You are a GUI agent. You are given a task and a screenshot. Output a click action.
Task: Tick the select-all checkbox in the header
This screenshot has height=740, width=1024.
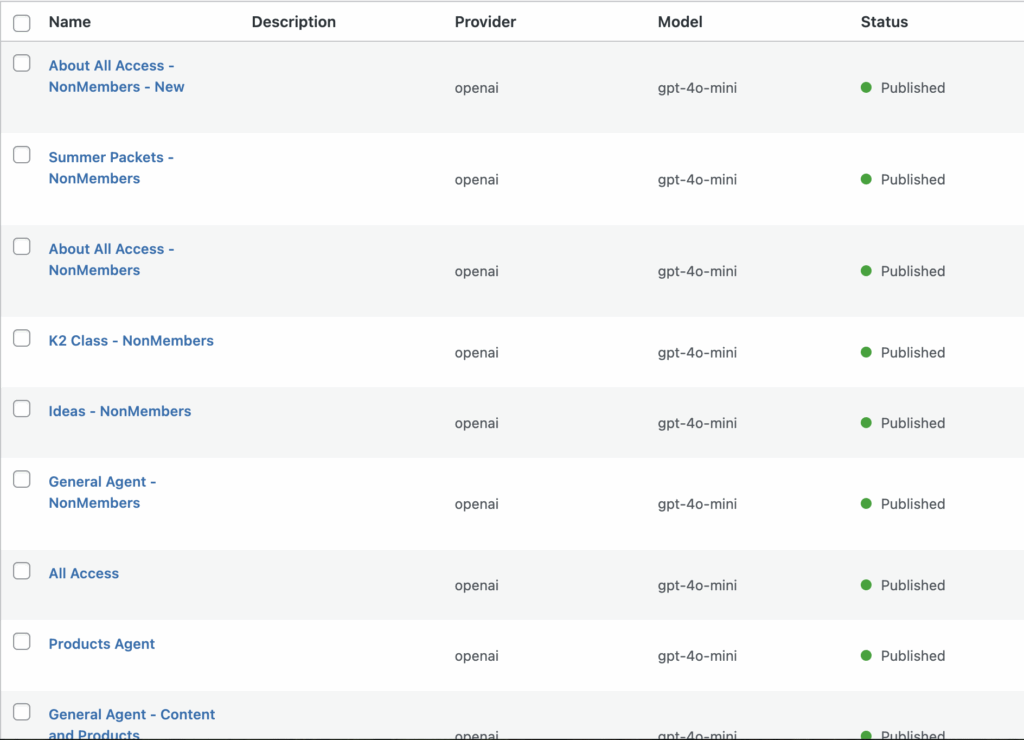coord(22,23)
